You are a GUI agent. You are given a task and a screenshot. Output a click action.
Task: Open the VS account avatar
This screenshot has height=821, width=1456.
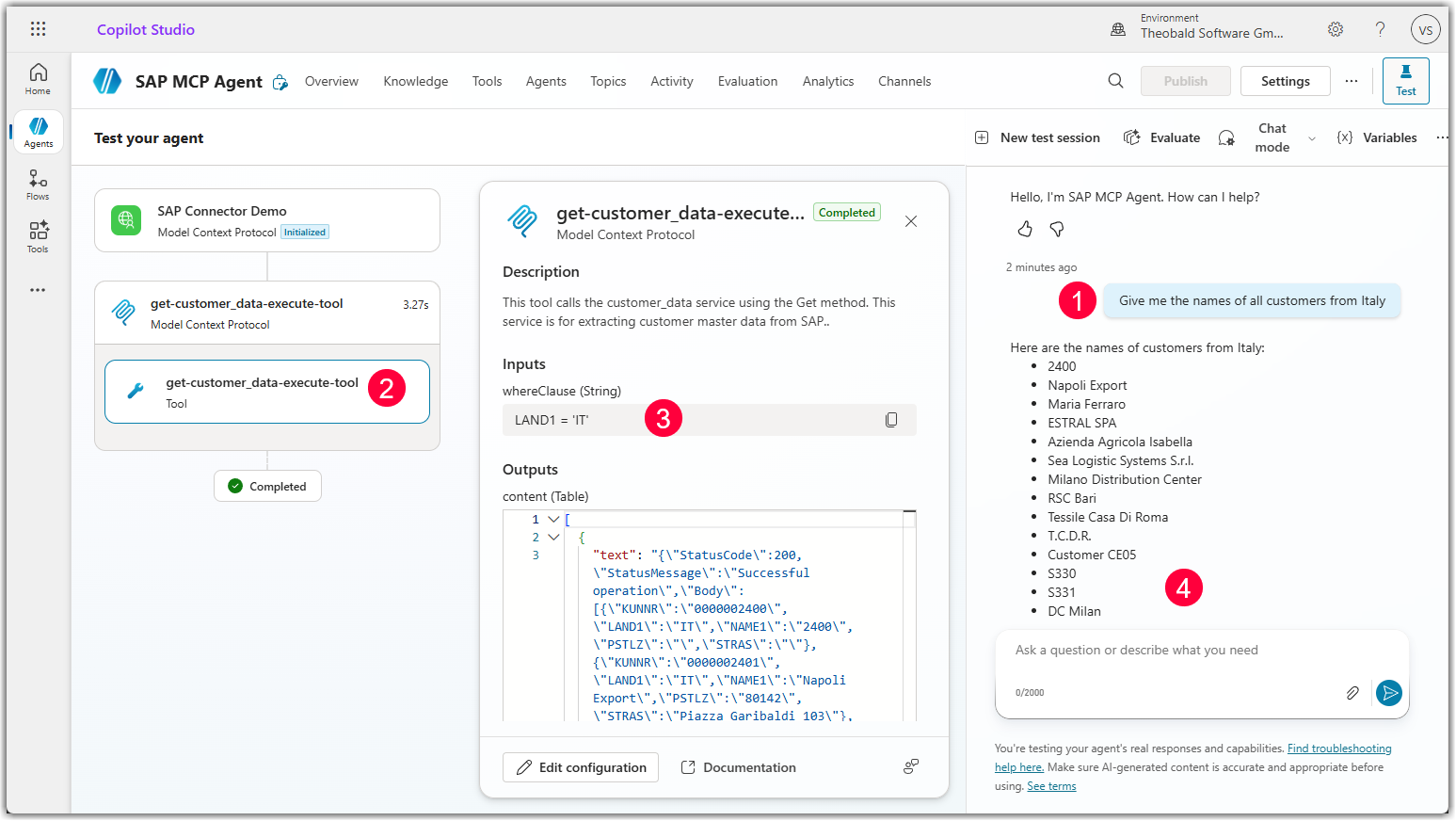pyautogui.click(x=1426, y=29)
